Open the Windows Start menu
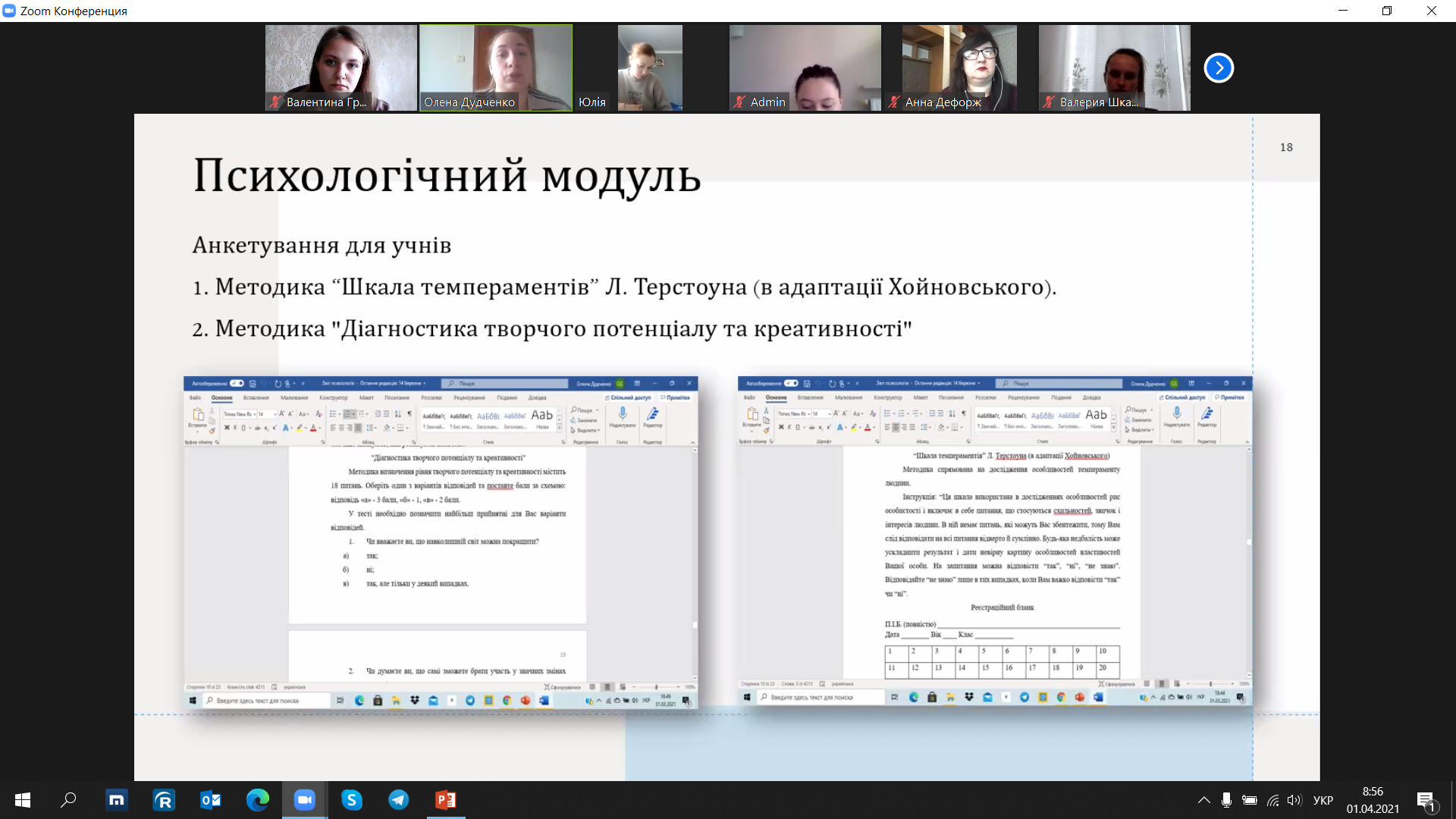 (x=23, y=800)
